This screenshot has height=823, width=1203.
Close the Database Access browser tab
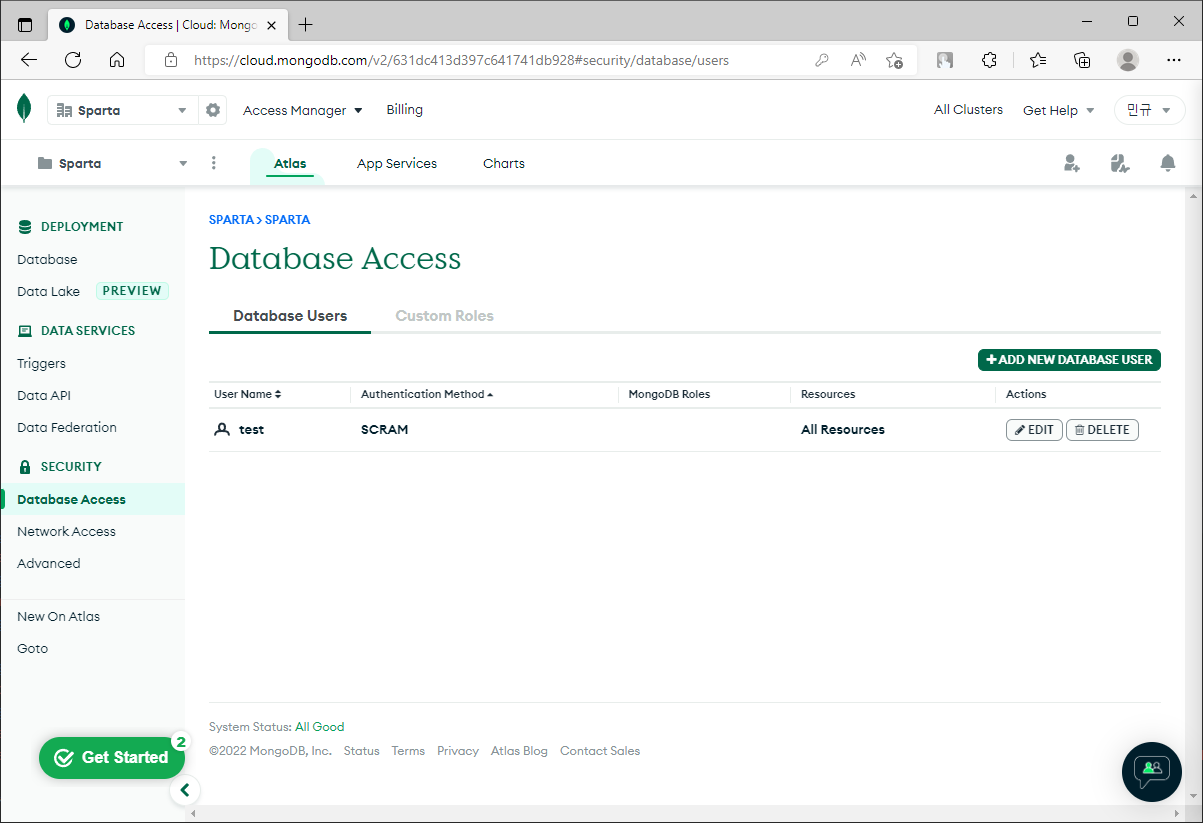pos(272,24)
